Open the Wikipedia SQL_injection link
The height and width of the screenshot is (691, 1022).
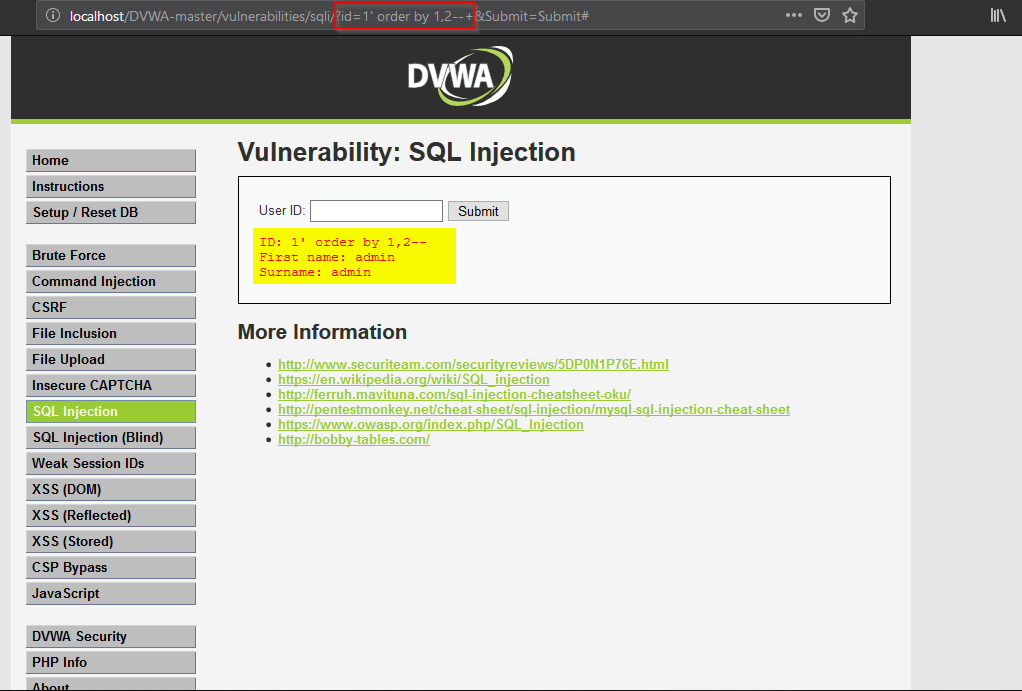coord(414,379)
